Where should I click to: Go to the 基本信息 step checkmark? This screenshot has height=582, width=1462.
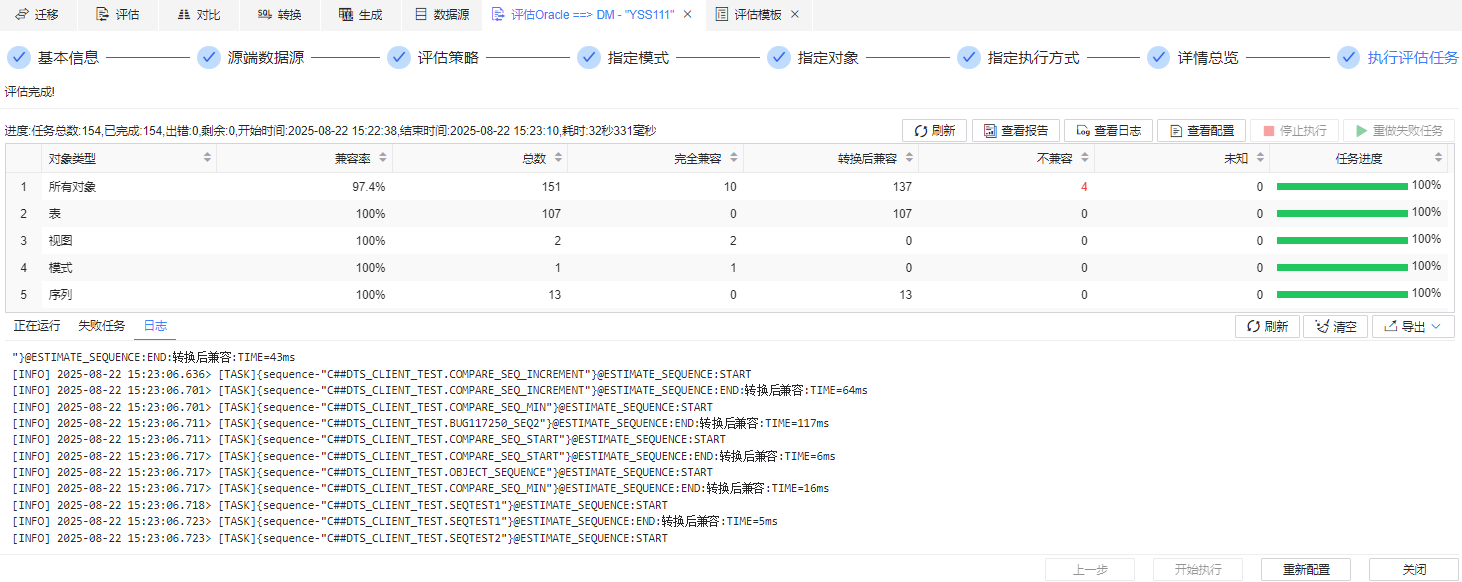[x=18, y=57]
